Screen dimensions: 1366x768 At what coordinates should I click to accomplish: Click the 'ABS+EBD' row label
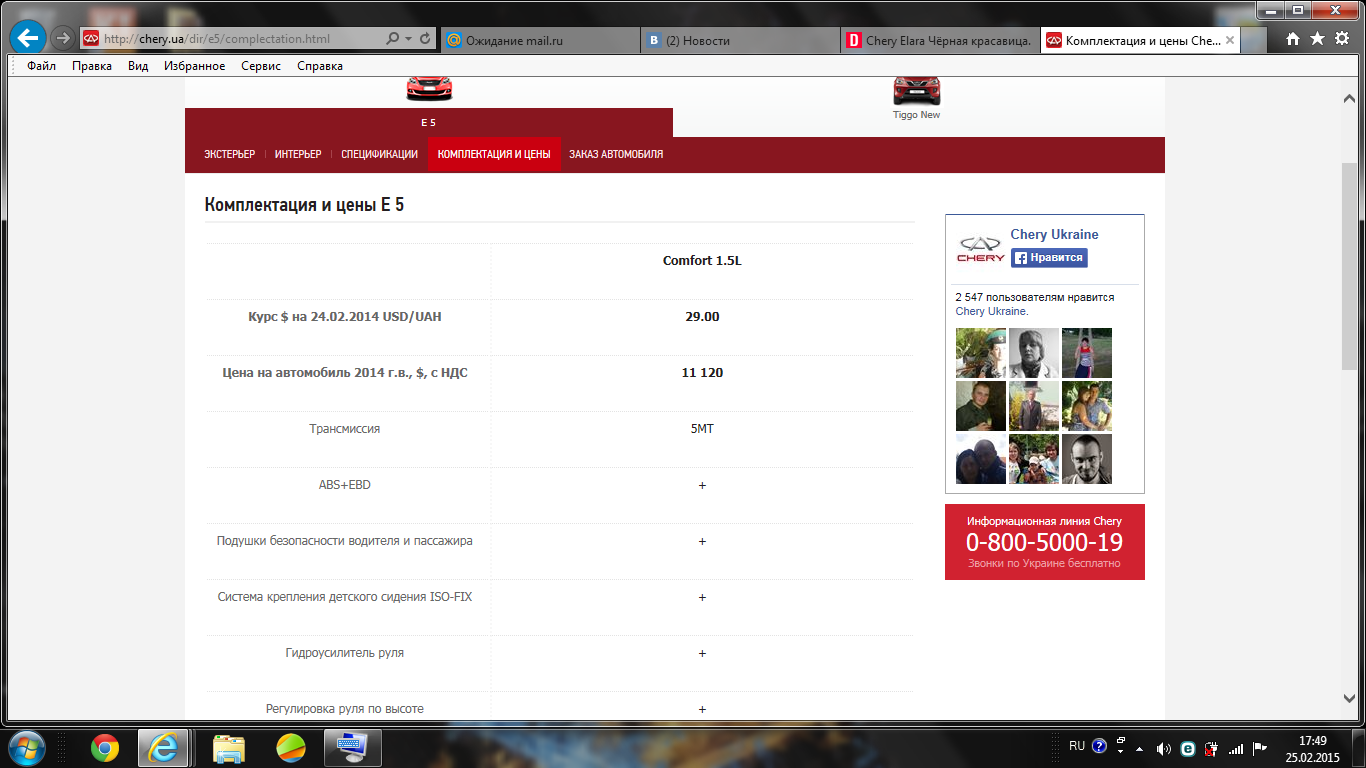point(345,485)
